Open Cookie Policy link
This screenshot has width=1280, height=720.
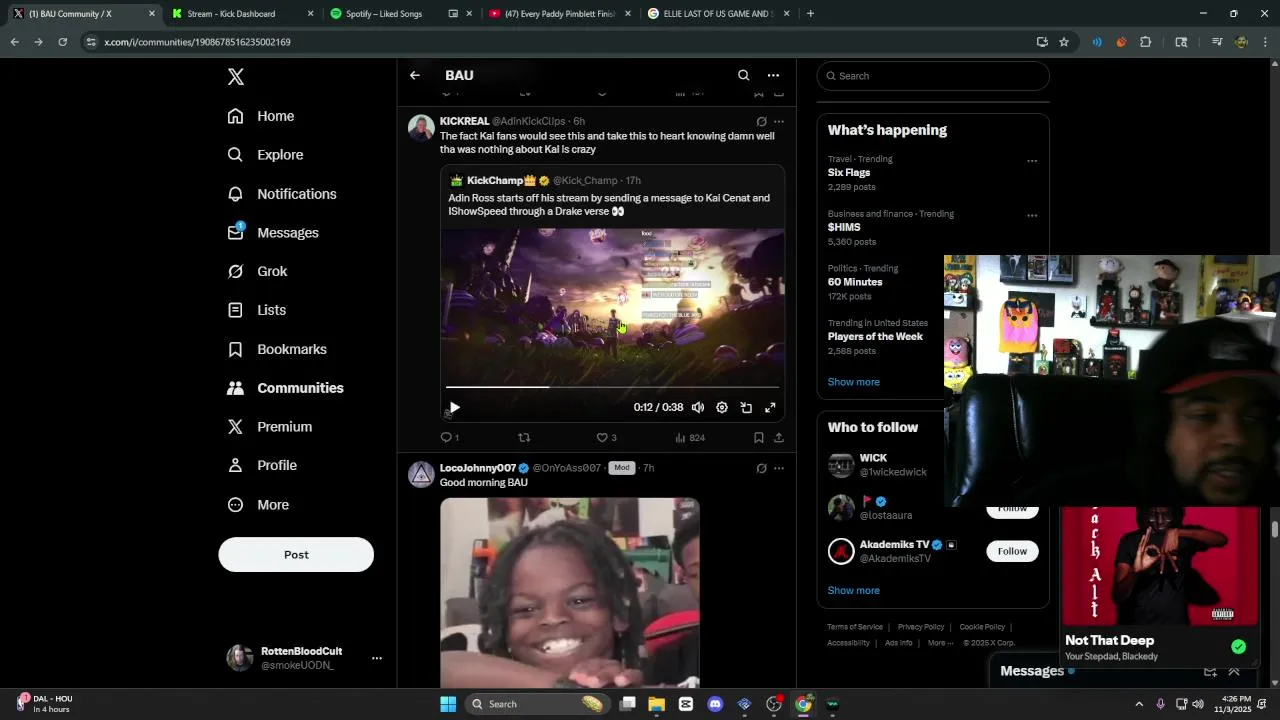click(982, 627)
